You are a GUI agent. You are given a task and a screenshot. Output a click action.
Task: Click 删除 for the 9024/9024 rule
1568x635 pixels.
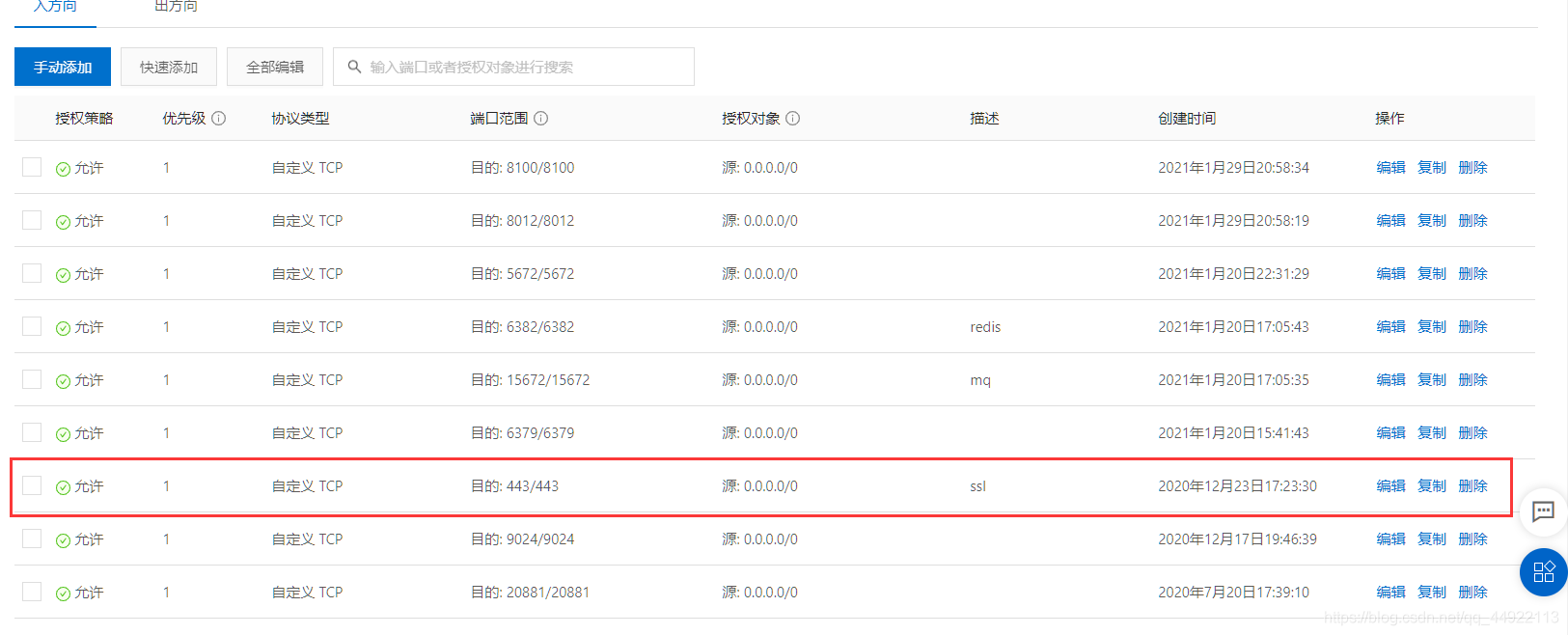coord(1472,538)
